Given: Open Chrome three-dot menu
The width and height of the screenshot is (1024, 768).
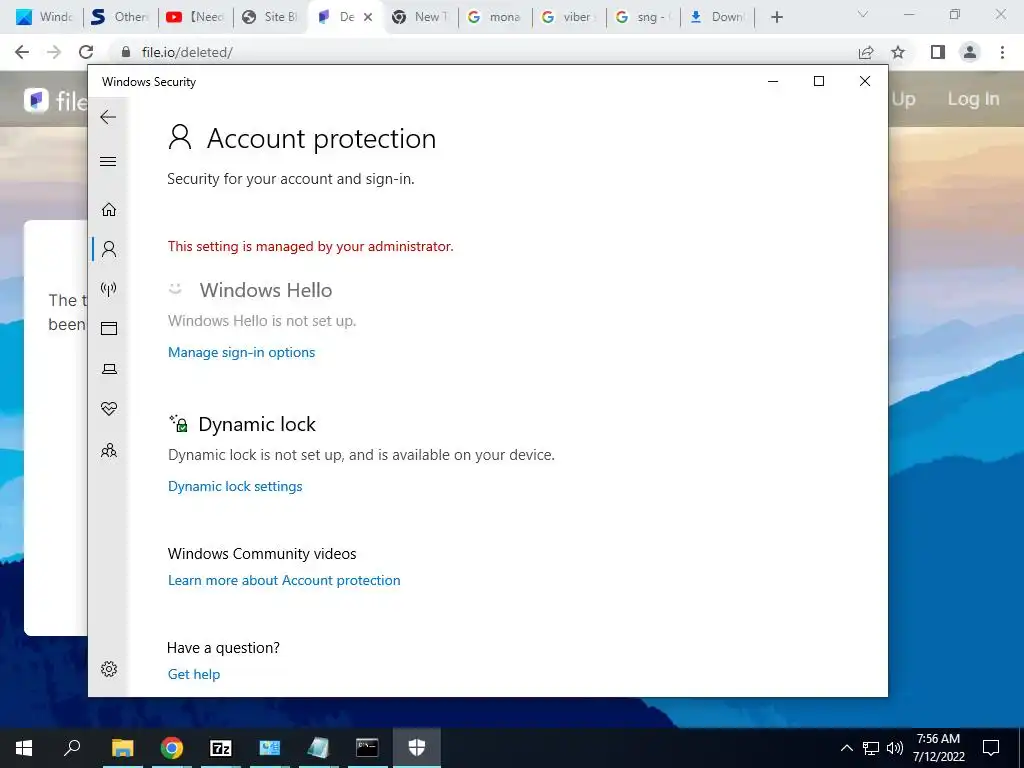Looking at the screenshot, I should (1002, 52).
